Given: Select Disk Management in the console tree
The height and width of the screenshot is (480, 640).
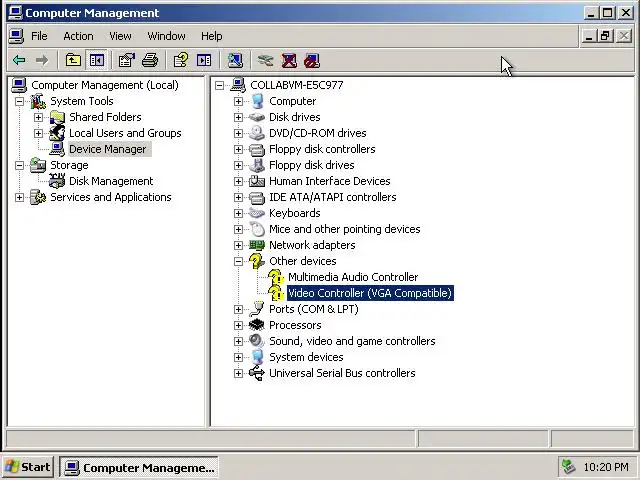Looking at the screenshot, I should (111, 181).
